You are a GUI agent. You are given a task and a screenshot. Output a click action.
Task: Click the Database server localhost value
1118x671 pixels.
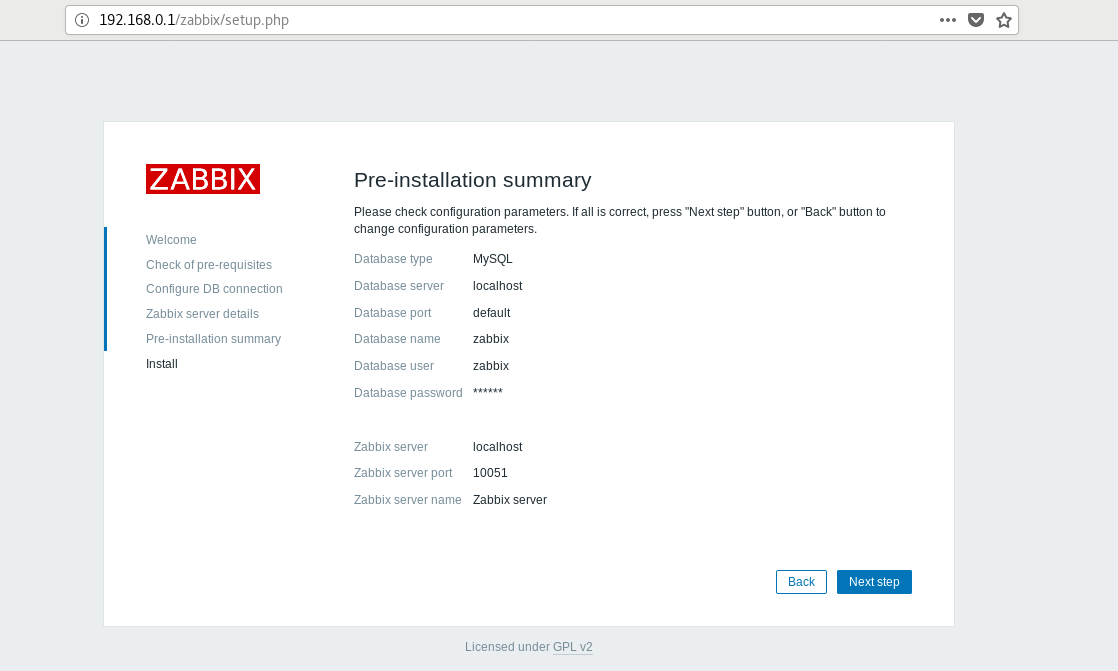point(498,286)
